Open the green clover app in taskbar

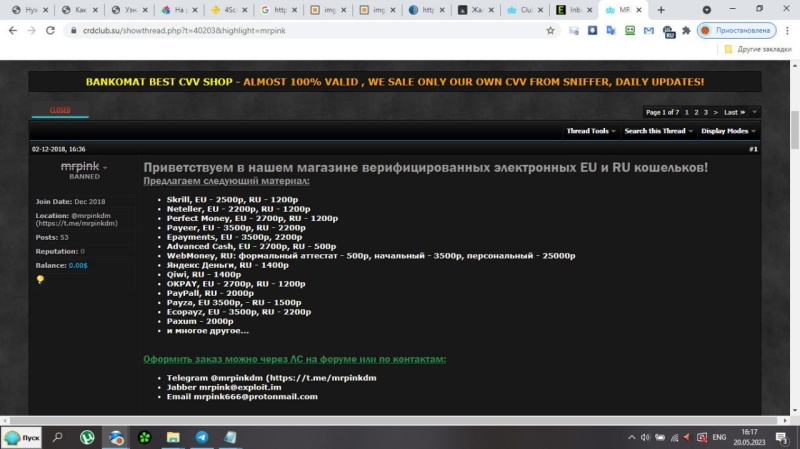pos(145,437)
